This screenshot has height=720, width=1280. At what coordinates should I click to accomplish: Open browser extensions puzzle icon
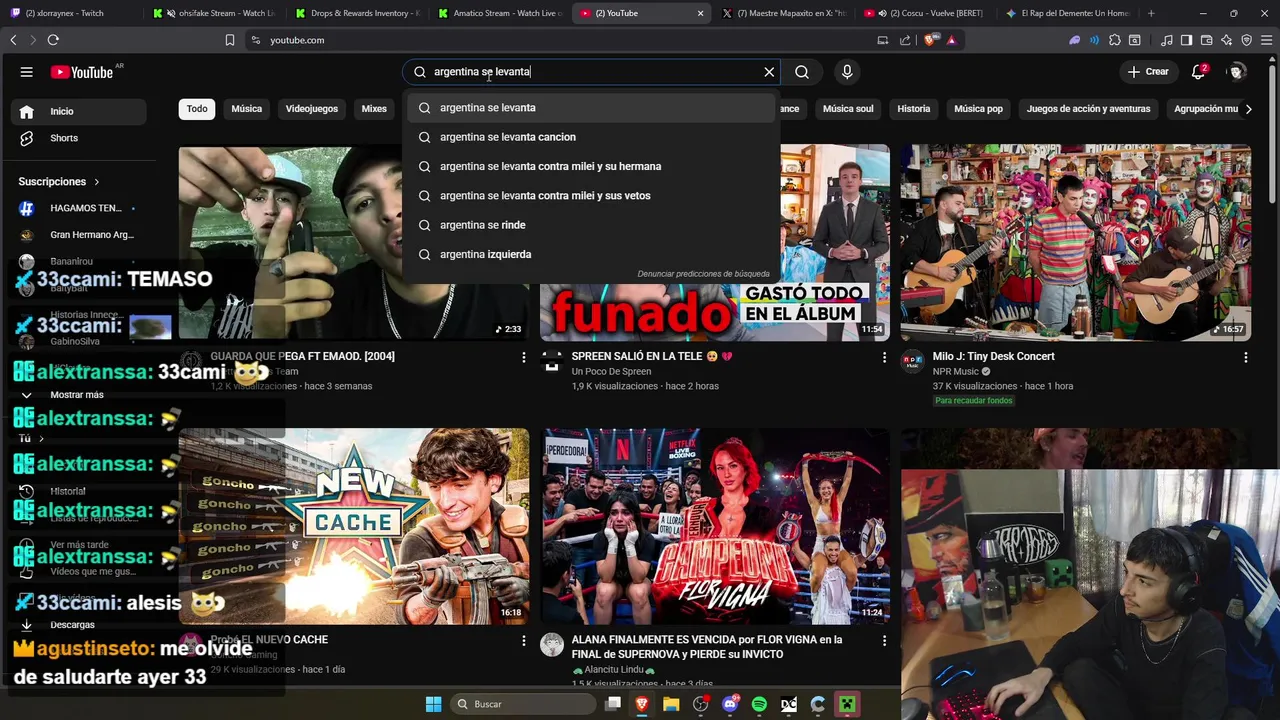1115,40
